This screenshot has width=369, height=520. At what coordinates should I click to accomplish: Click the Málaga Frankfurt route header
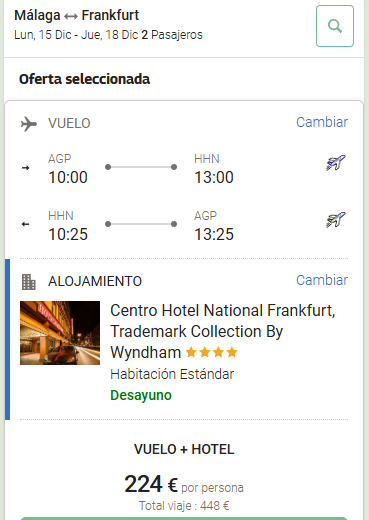tap(77, 15)
